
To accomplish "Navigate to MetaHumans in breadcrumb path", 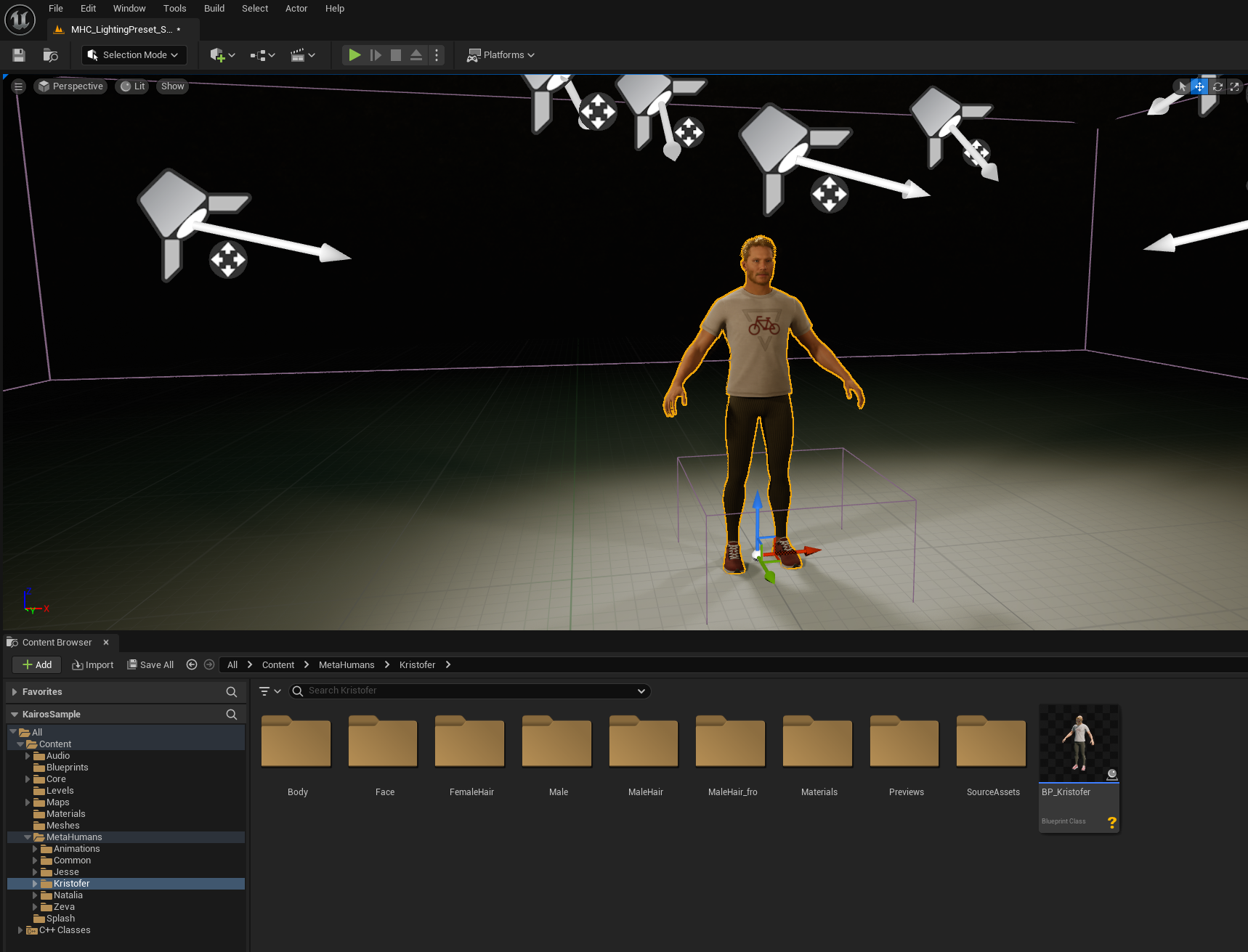I will [x=347, y=664].
